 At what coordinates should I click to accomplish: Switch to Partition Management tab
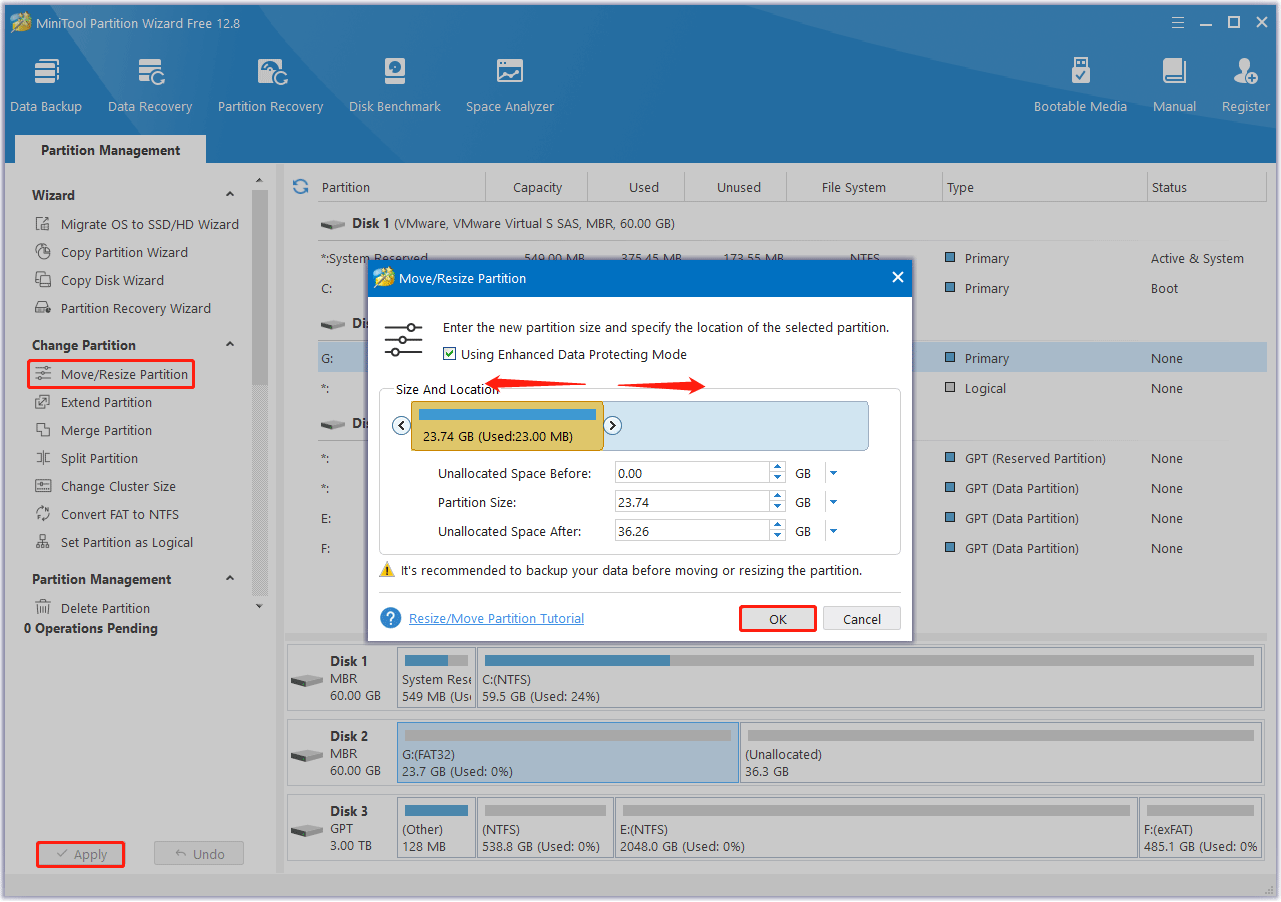coord(111,150)
